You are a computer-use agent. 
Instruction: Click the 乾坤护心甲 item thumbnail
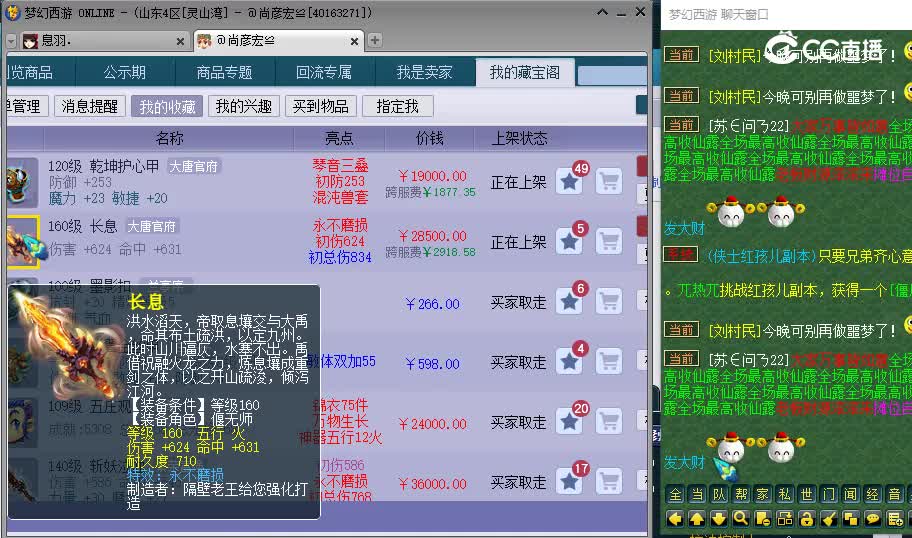[22, 181]
